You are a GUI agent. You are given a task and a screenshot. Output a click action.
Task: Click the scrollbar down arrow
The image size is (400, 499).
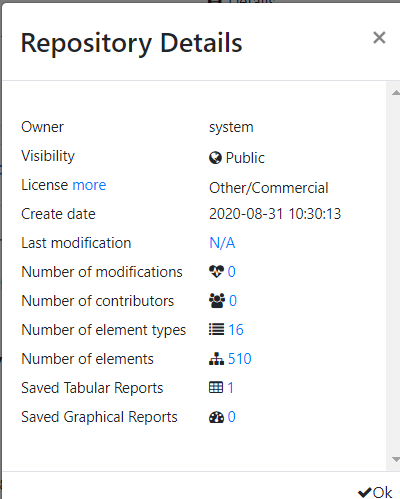tap(395, 460)
